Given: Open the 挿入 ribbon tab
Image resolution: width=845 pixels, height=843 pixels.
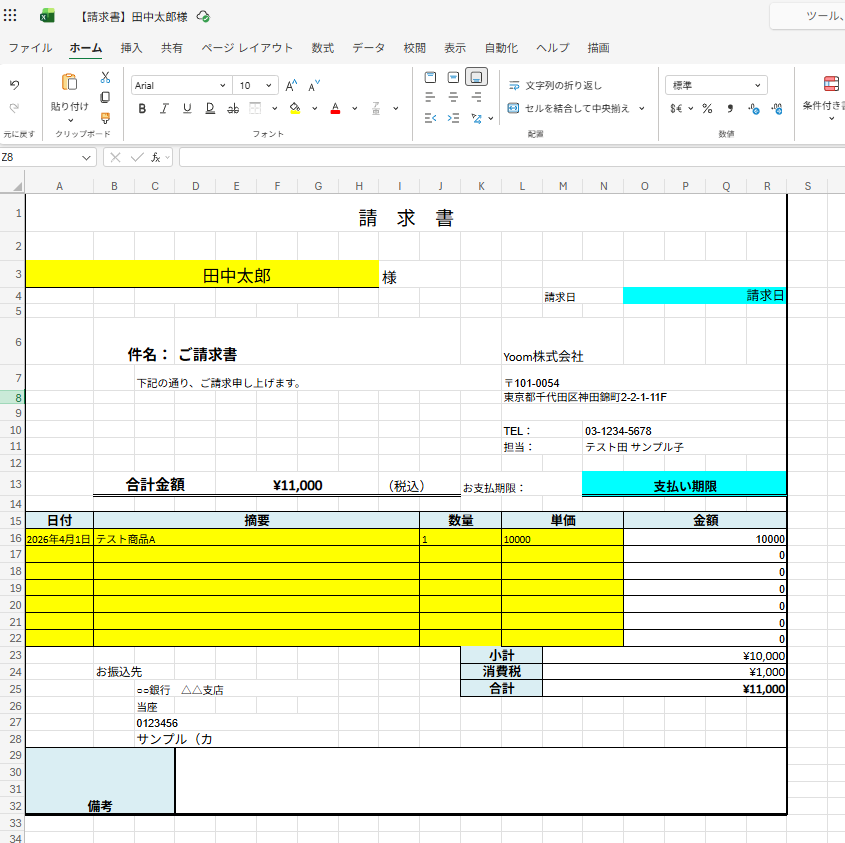Looking at the screenshot, I should click(x=131, y=47).
